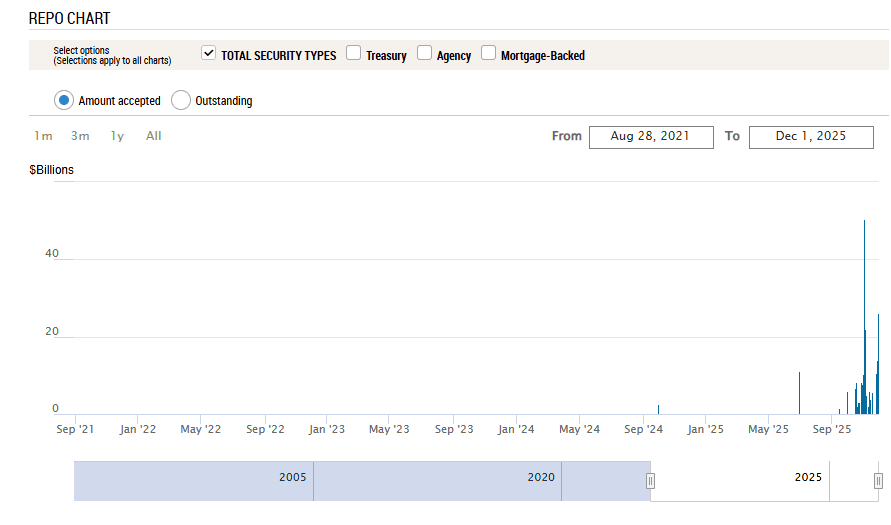
Task: Switch to the Outstanding radio option
Action: [181, 100]
